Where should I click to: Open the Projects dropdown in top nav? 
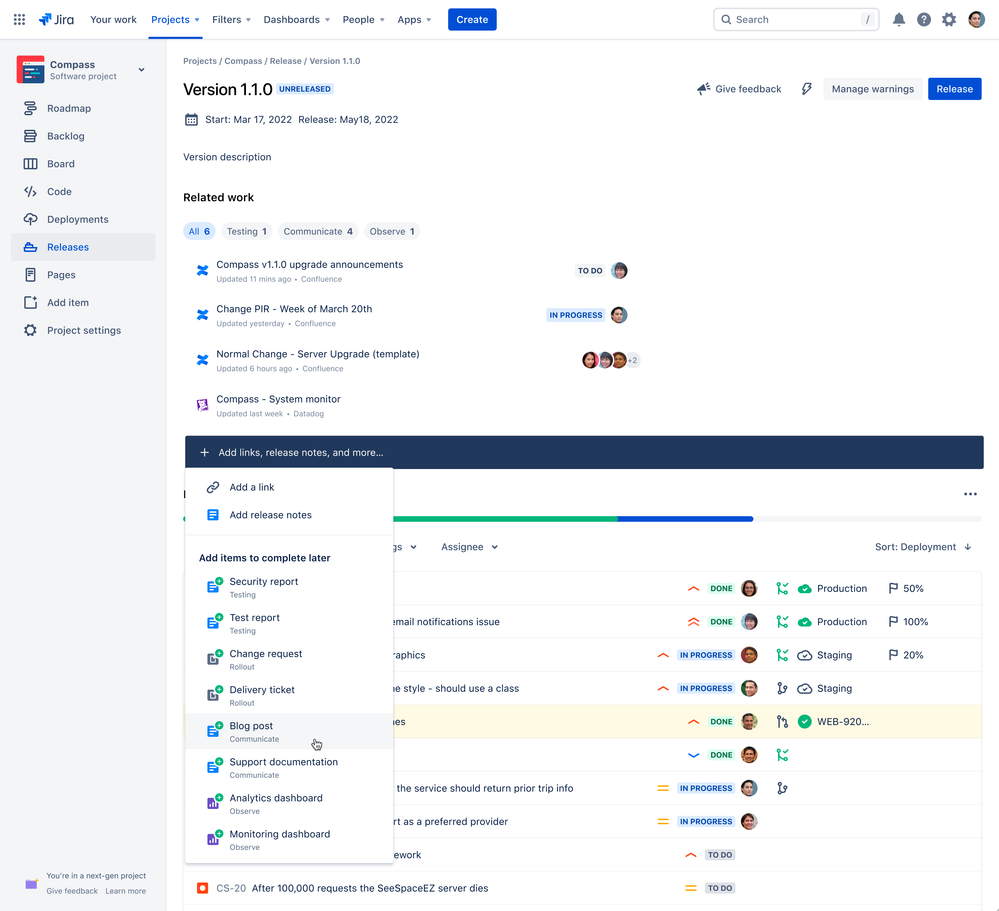click(175, 19)
